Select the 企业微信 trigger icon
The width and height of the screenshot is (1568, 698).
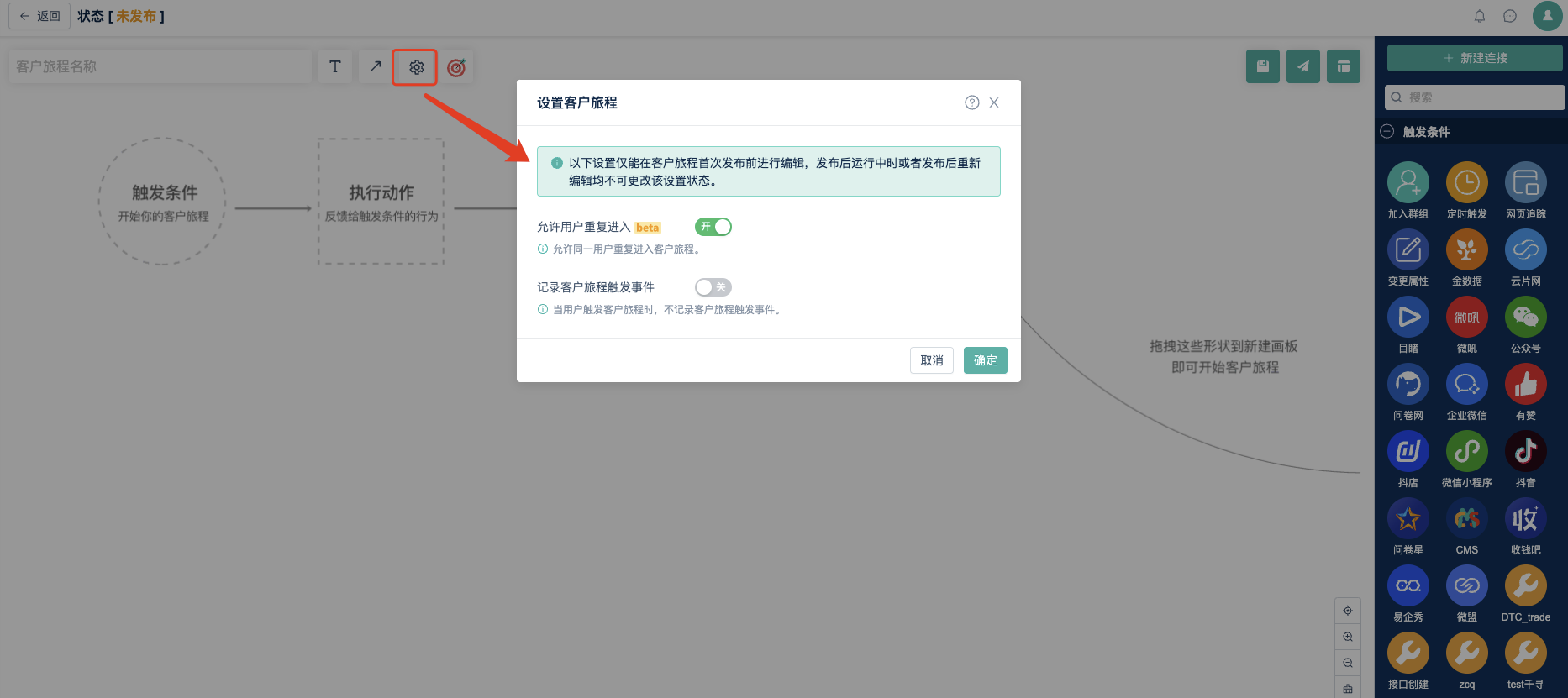pos(1467,384)
